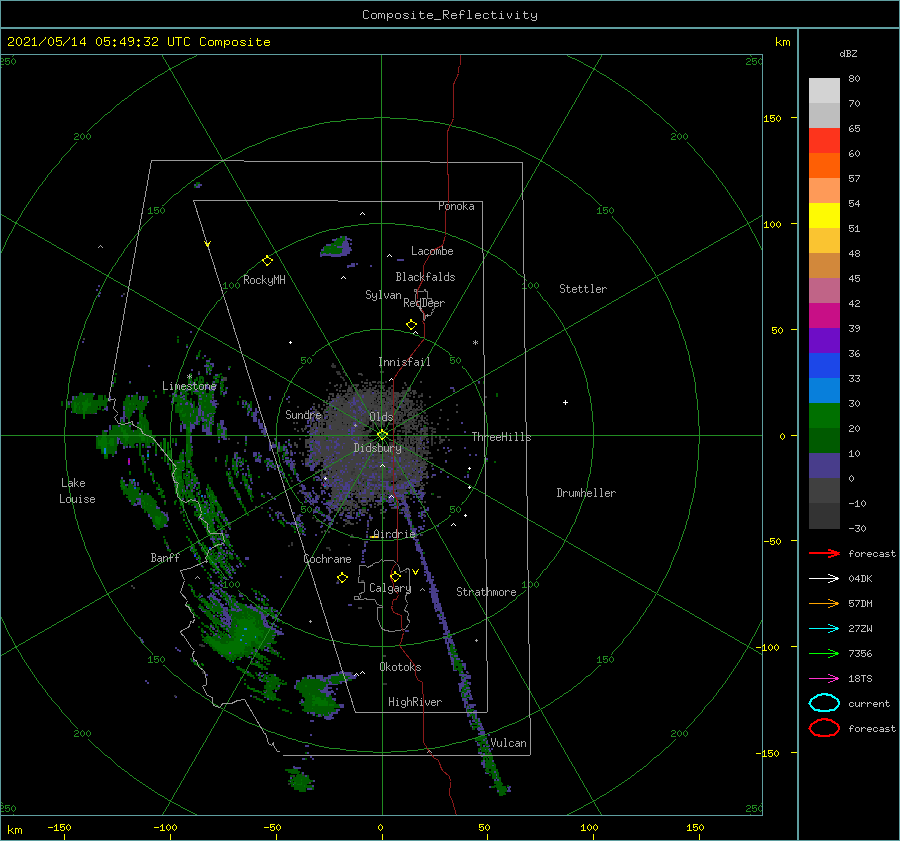
Task: Select the HighRiver label
Action: pyautogui.click(x=415, y=702)
